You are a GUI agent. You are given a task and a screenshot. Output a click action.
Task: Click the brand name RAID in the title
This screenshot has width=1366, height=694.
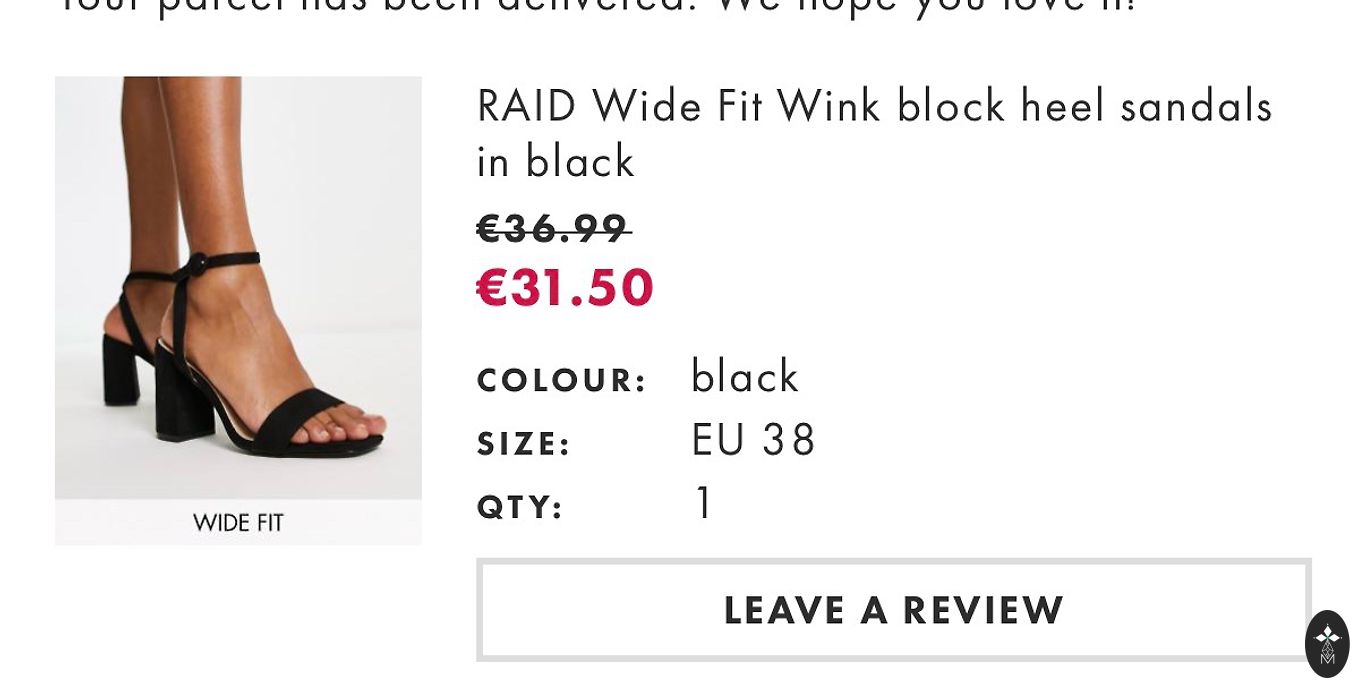coord(526,106)
